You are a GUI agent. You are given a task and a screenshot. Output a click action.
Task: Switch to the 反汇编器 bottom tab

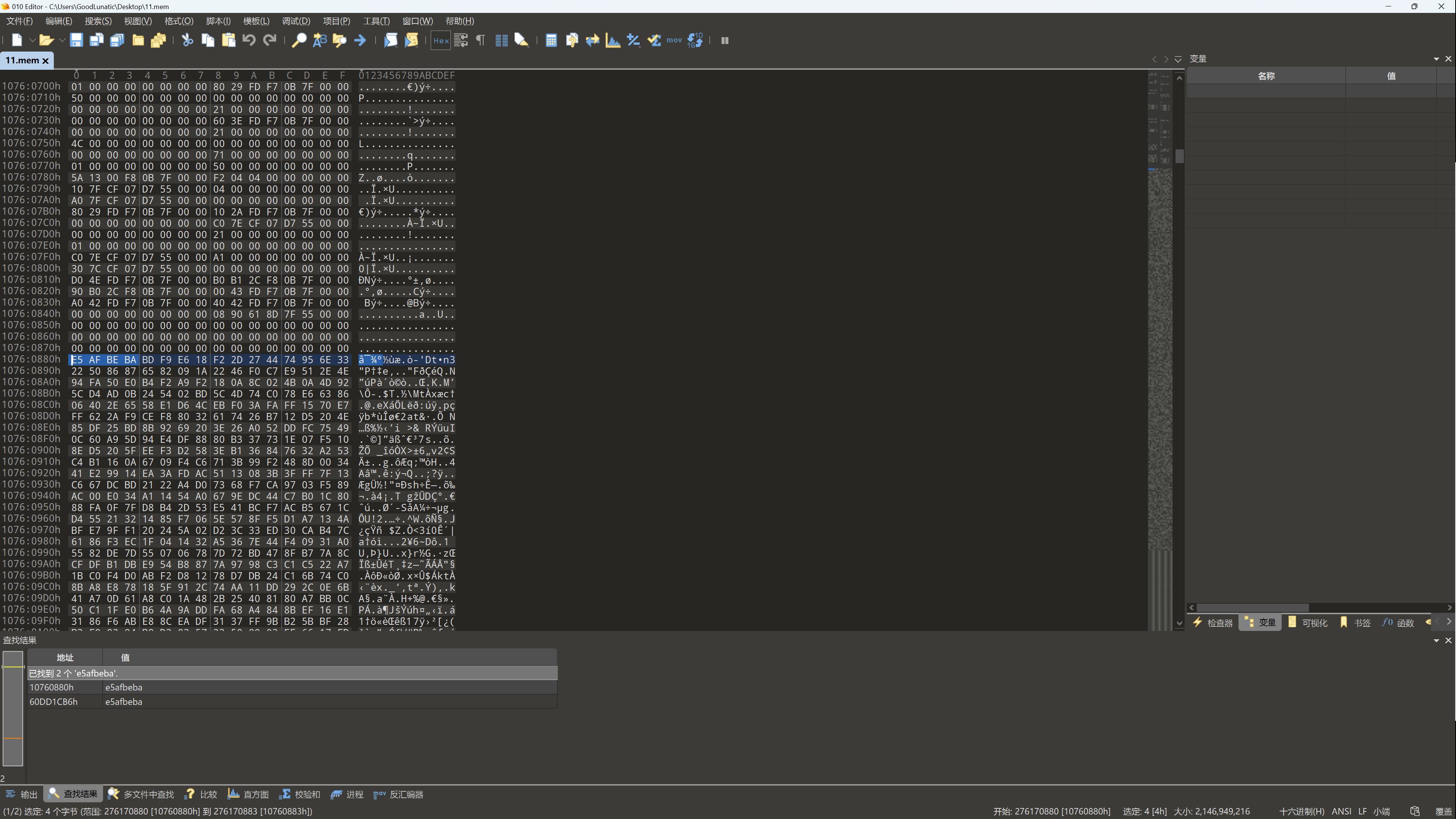pyautogui.click(x=398, y=794)
